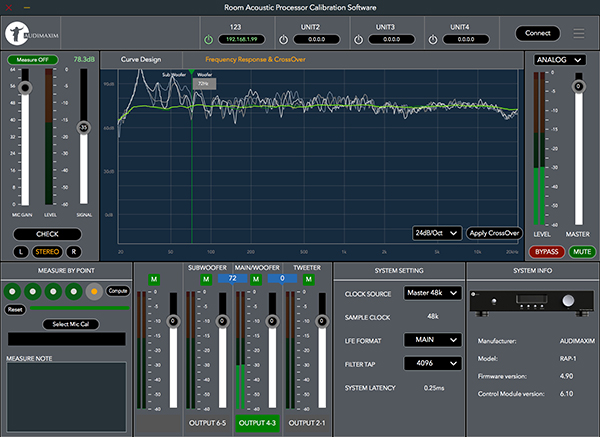Screen dimensions: 600x437
Task: Select STEREO channel mode
Action: (x=47, y=252)
